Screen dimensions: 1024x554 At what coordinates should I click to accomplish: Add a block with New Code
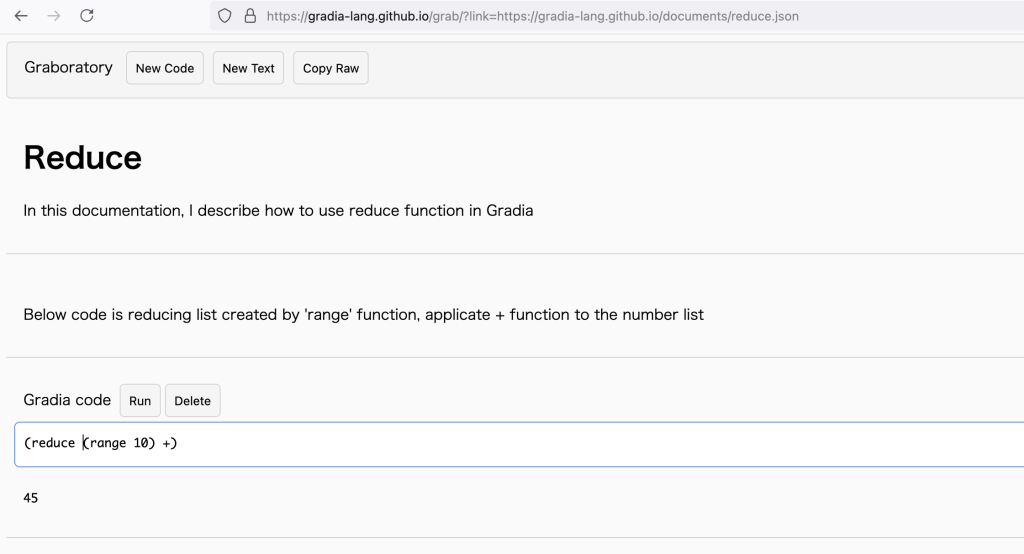(x=165, y=68)
